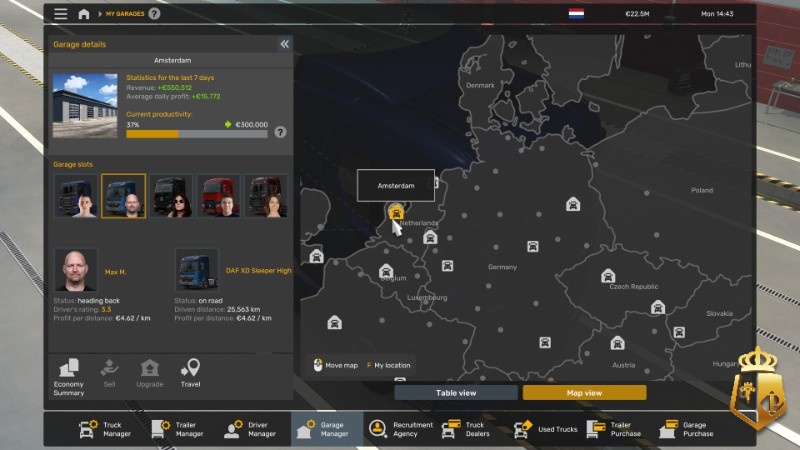Click the Sell garage icon
This screenshot has height=450, width=800.
coord(109,373)
